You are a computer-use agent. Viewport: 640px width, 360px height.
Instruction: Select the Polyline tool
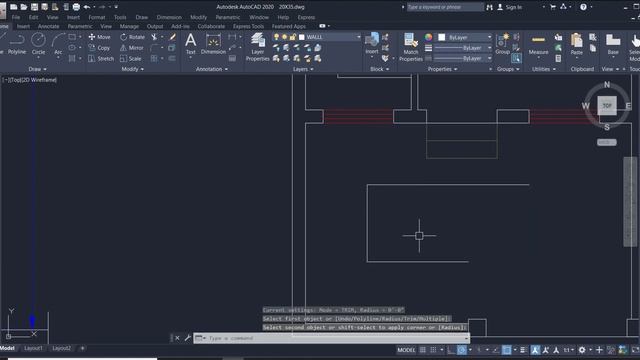click(17, 44)
